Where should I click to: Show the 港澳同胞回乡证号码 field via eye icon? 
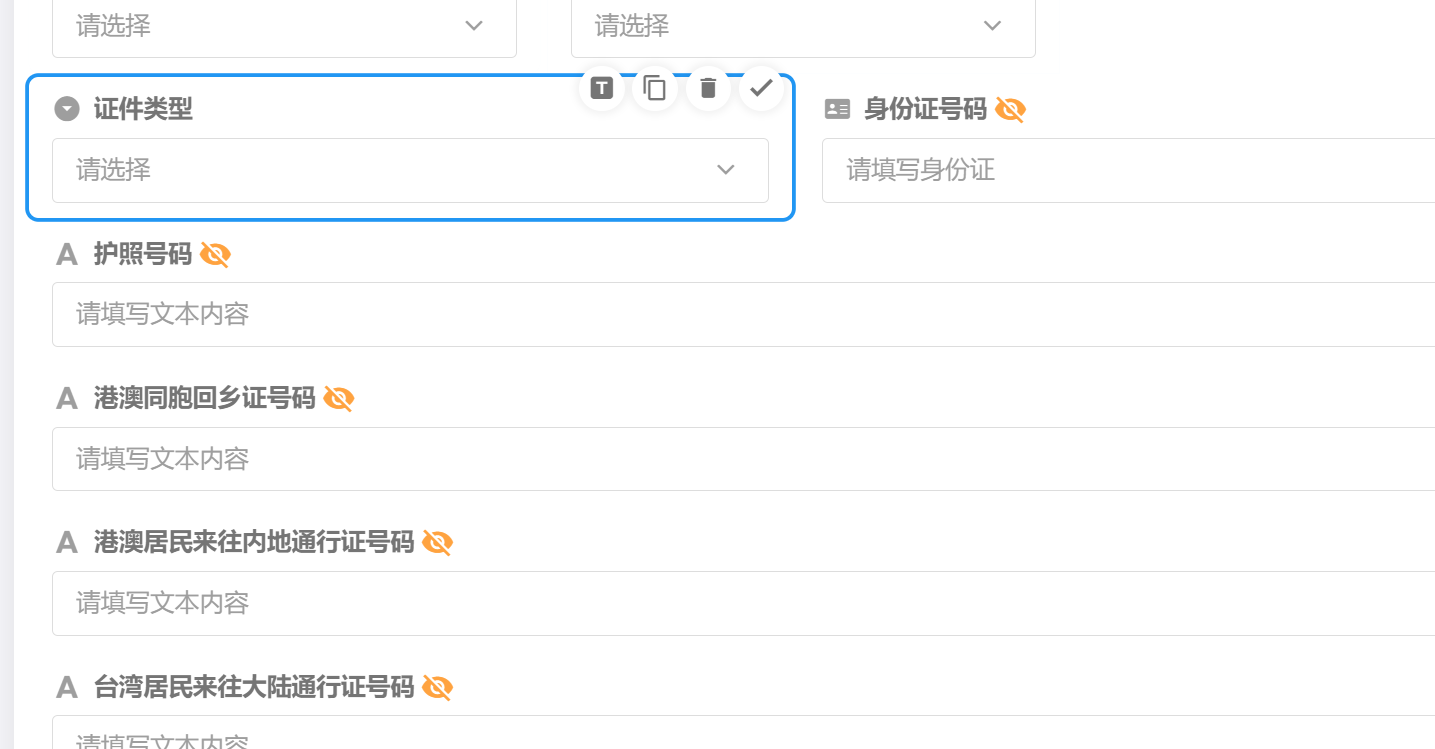coord(339,399)
